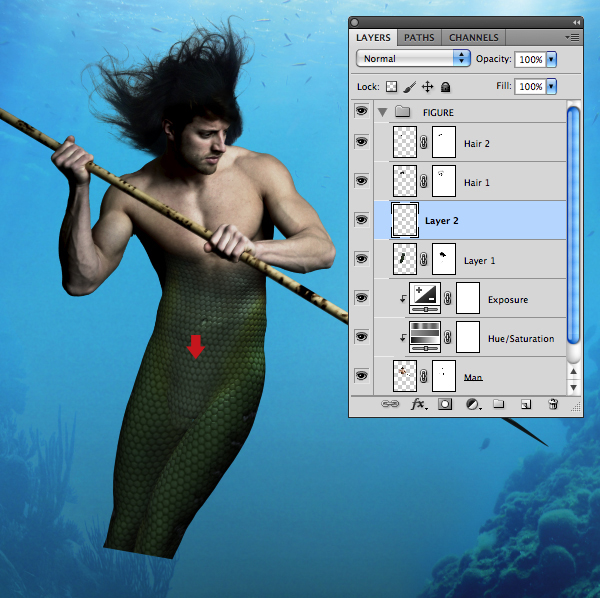The image size is (600, 598).
Task: Select the Hair 1 layer mask thumbnail
Action: point(444,181)
